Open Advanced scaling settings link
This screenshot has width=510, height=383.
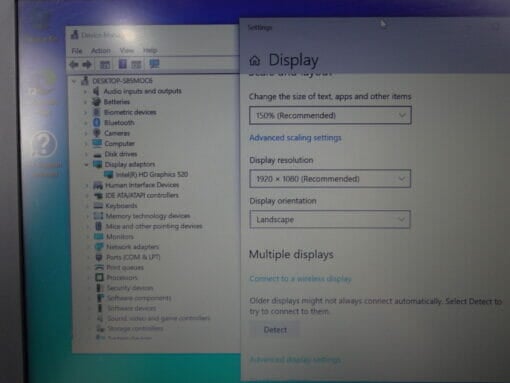point(295,138)
